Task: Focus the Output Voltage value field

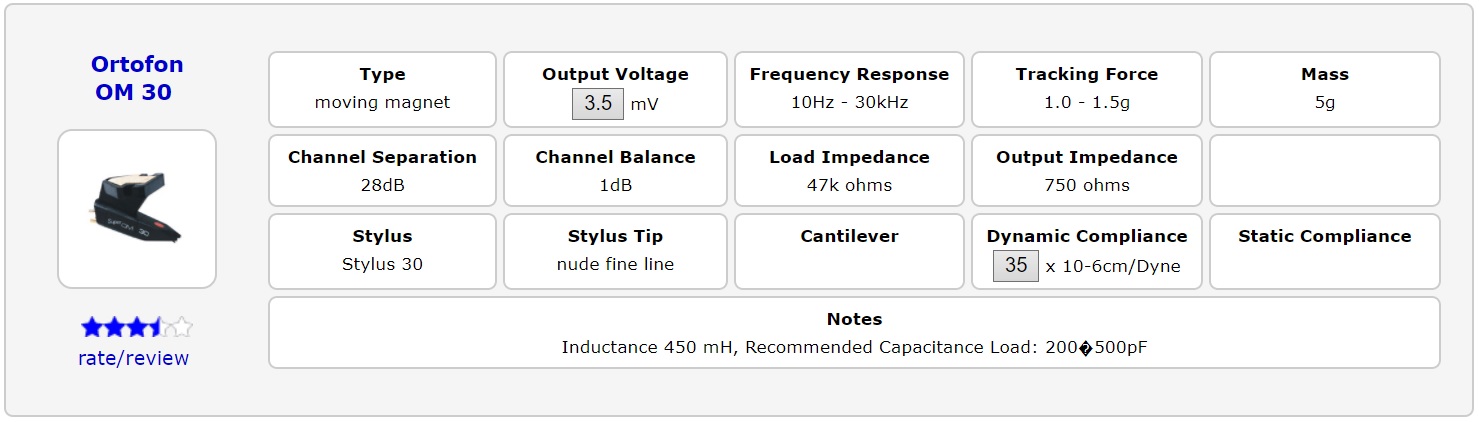Action: click(598, 103)
